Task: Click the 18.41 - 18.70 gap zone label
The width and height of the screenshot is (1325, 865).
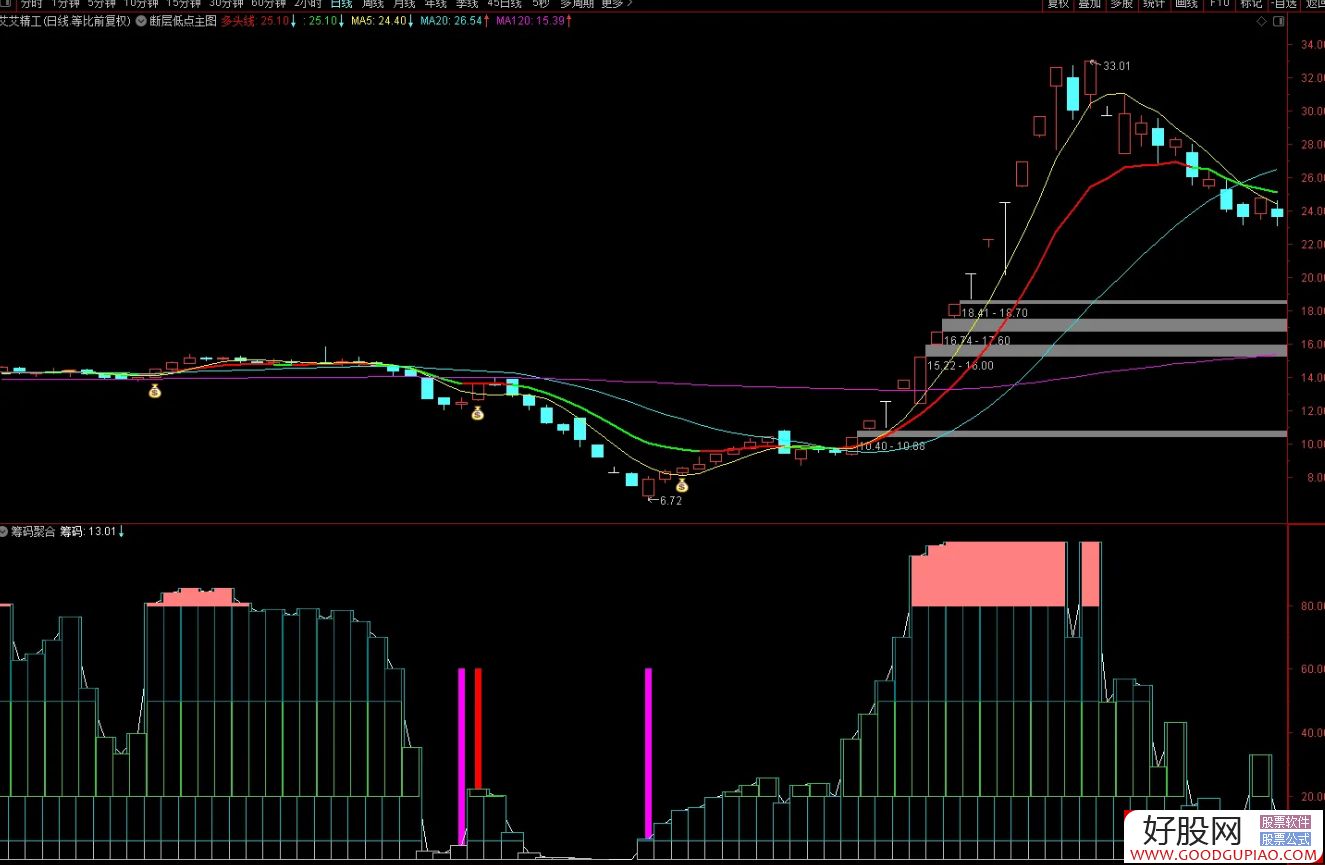Action: (994, 313)
